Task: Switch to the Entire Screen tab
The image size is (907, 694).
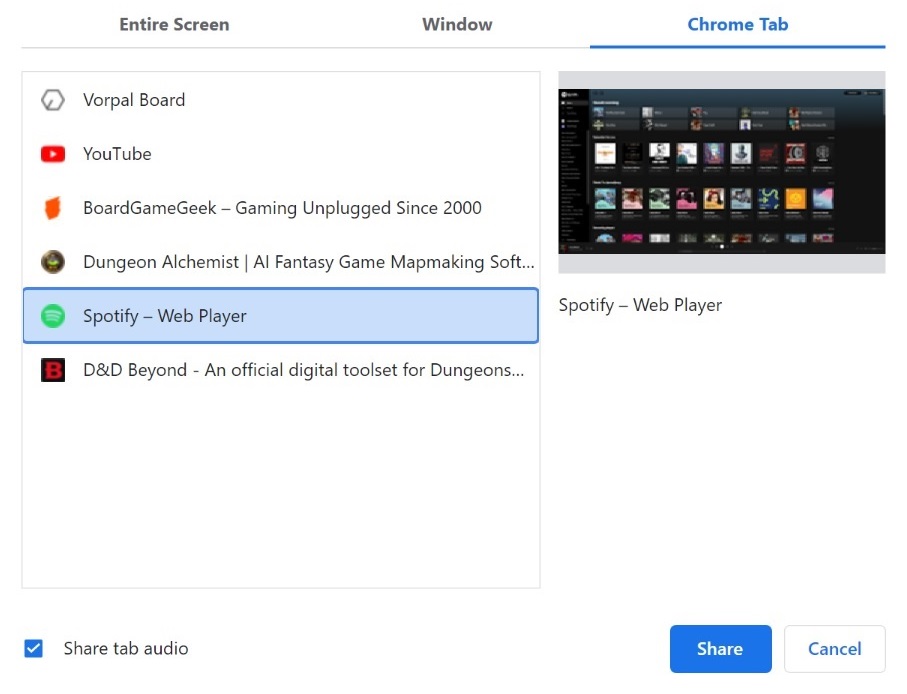Action: 174,24
